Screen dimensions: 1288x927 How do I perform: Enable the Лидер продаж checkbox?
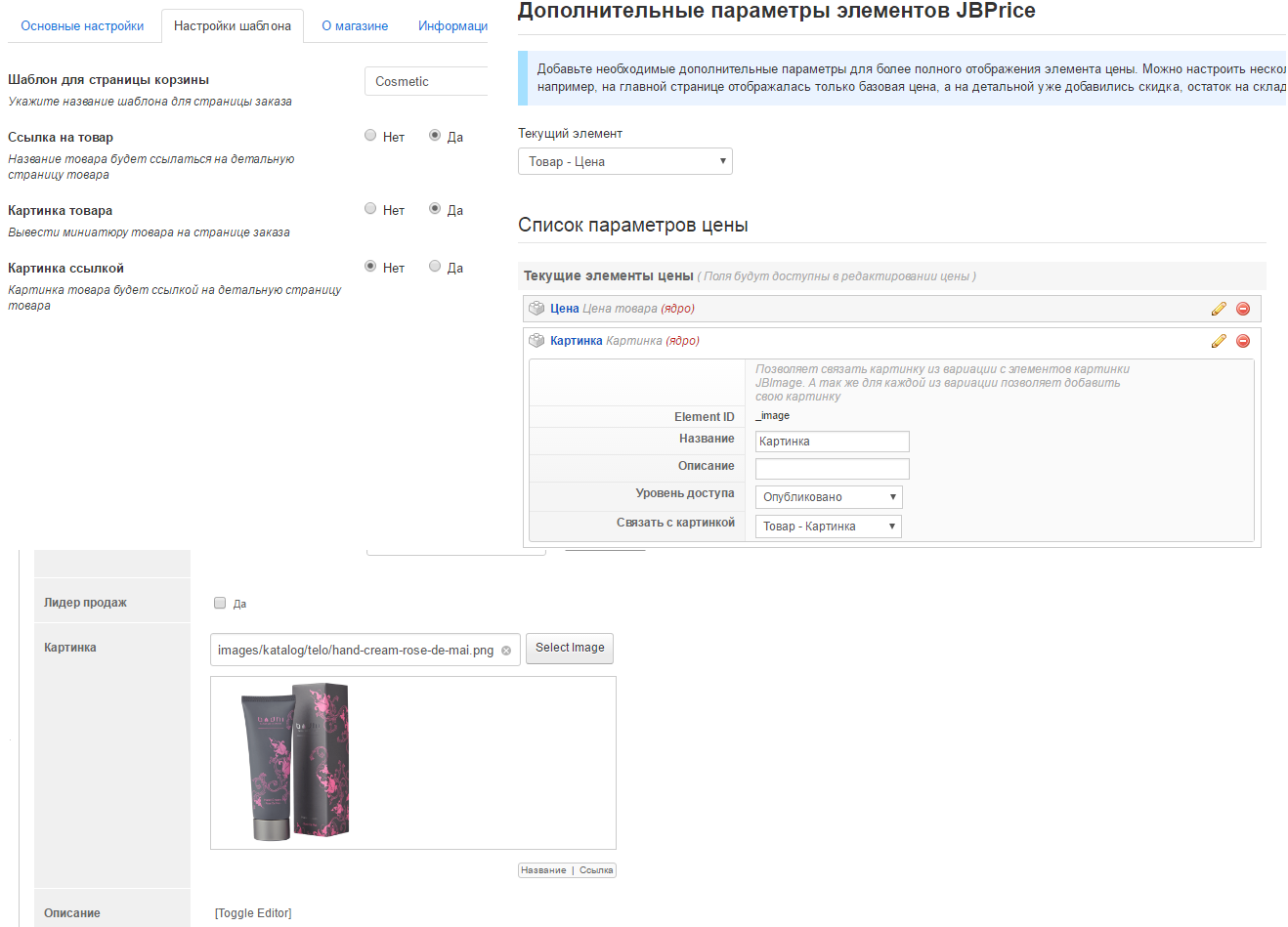(x=220, y=603)
